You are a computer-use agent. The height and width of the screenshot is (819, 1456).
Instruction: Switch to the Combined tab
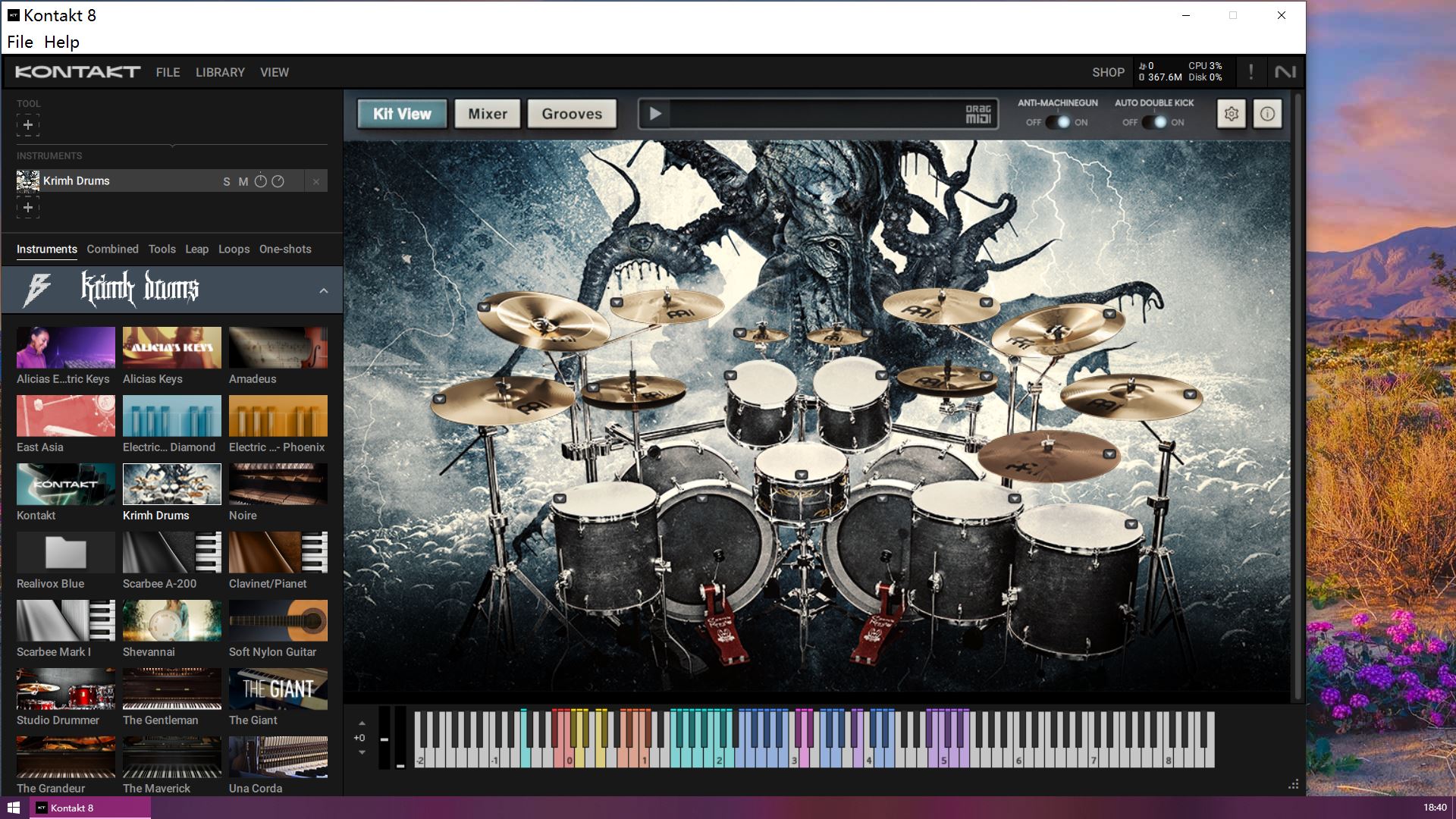pos(112,249)
